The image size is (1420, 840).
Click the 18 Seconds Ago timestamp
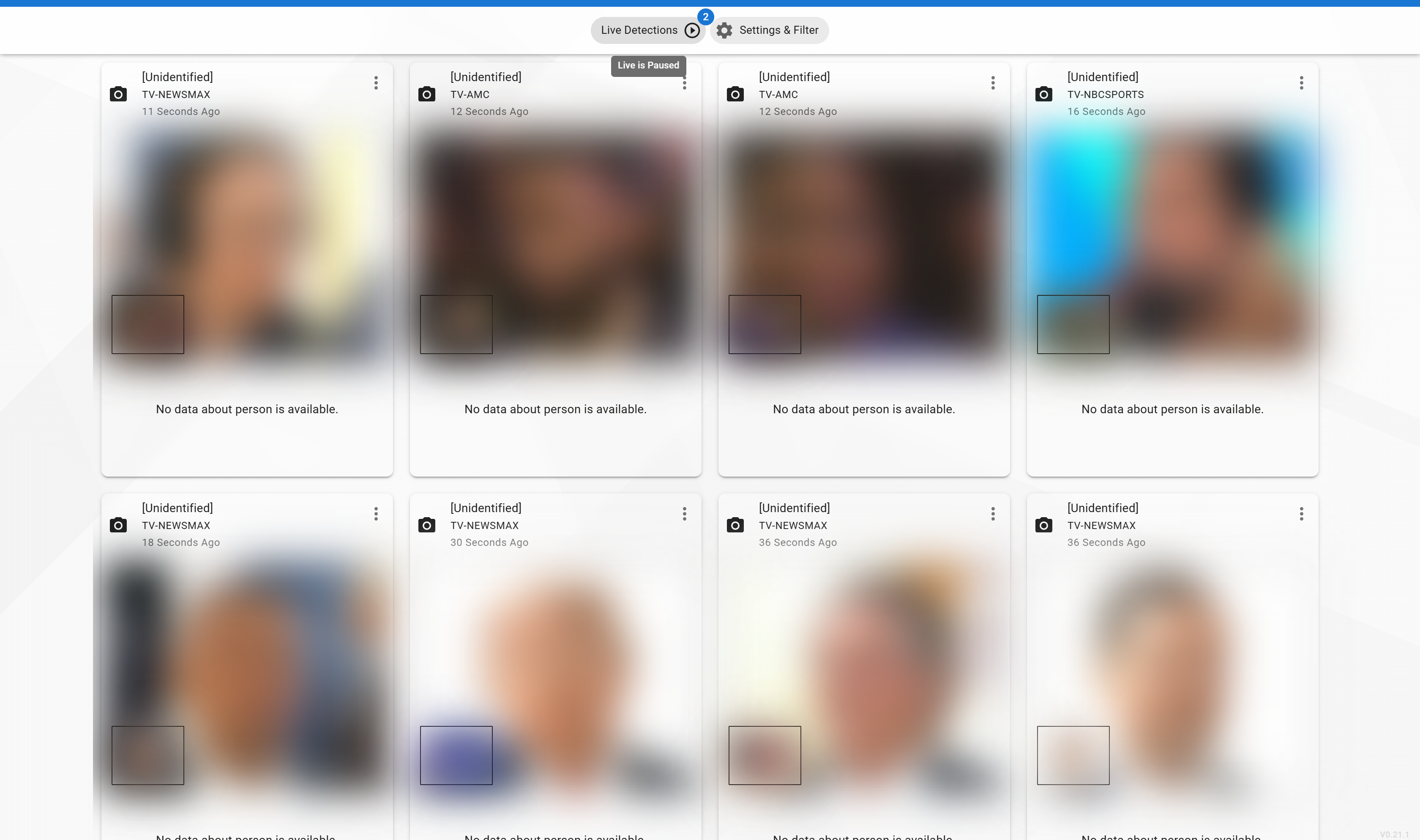(x=180, y=542)
